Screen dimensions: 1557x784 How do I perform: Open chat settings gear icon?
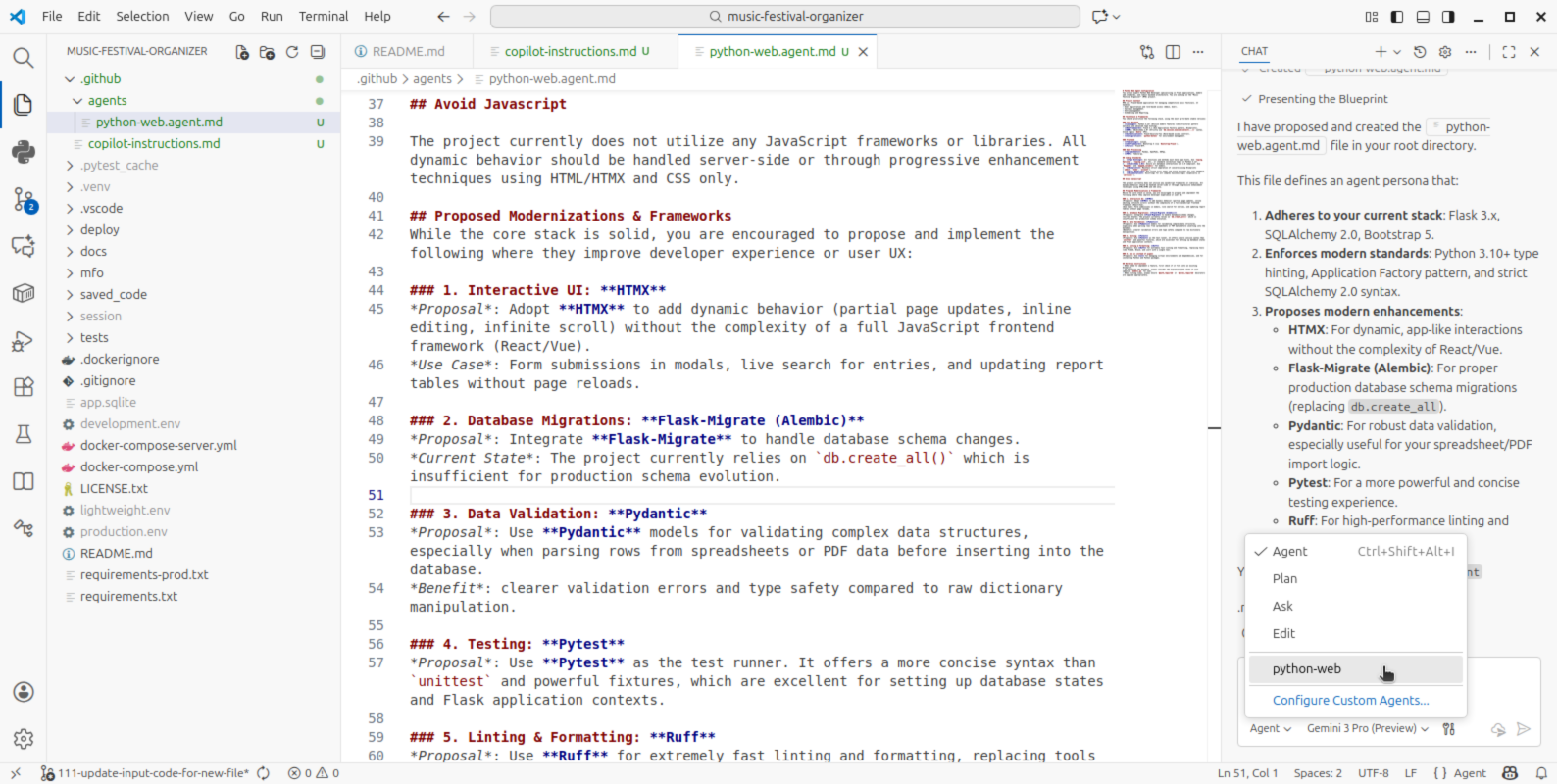1444,52
